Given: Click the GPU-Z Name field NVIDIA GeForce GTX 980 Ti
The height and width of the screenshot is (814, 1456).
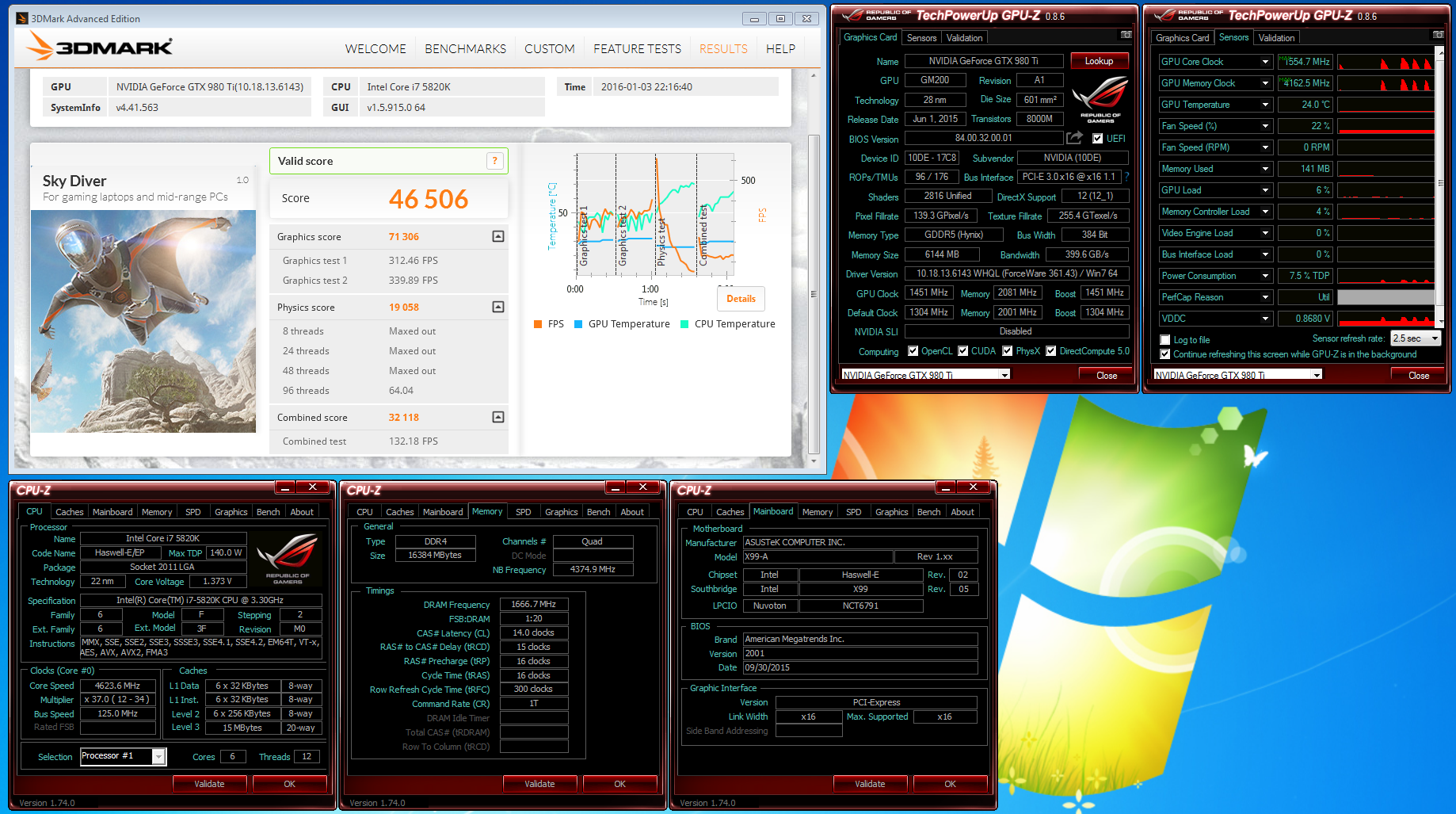Looking at the screenshot, I should click(x=983, y=61).
